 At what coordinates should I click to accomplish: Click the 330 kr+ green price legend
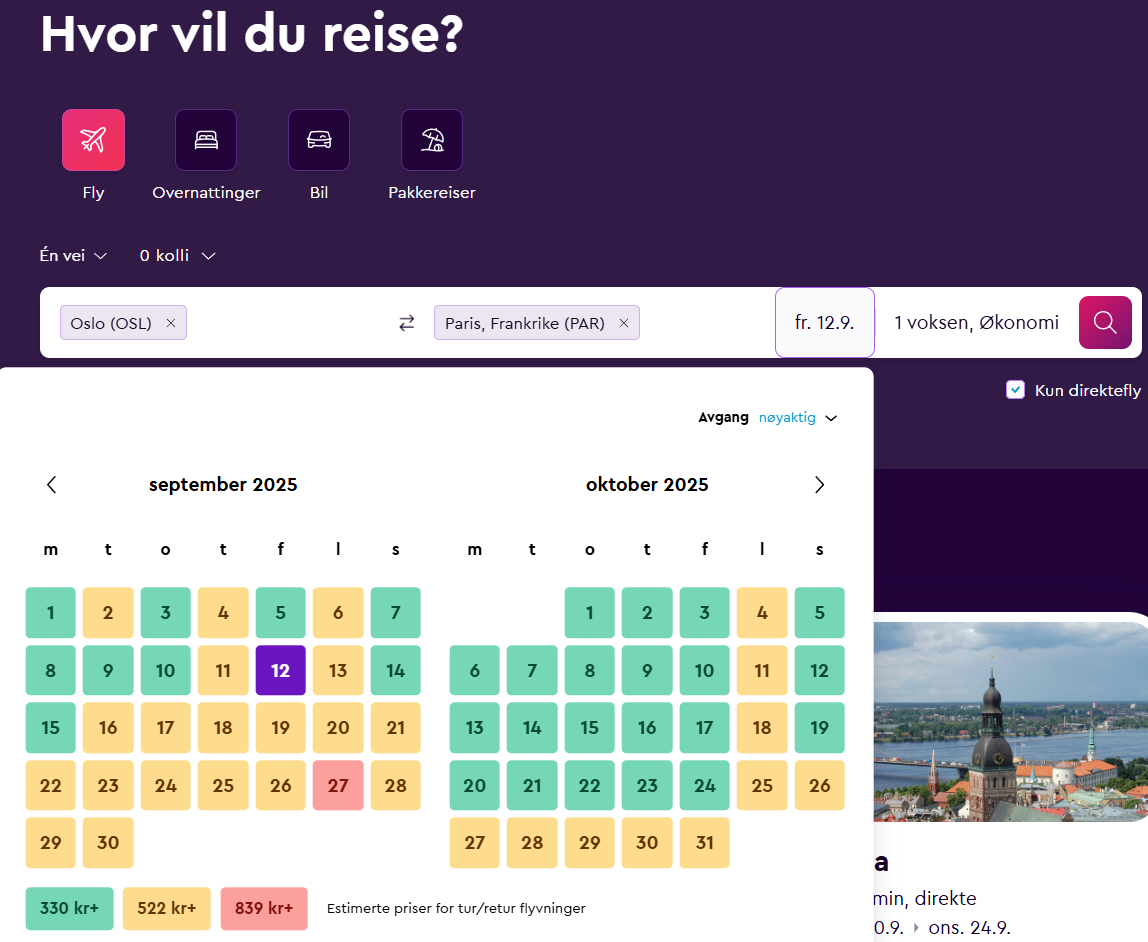tap(69, 909)
